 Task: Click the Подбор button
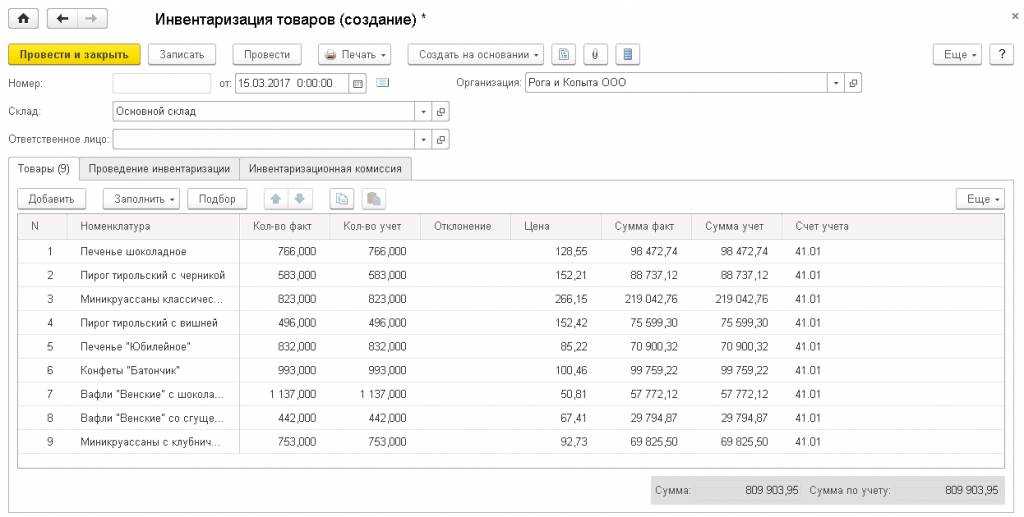point(217,199)
